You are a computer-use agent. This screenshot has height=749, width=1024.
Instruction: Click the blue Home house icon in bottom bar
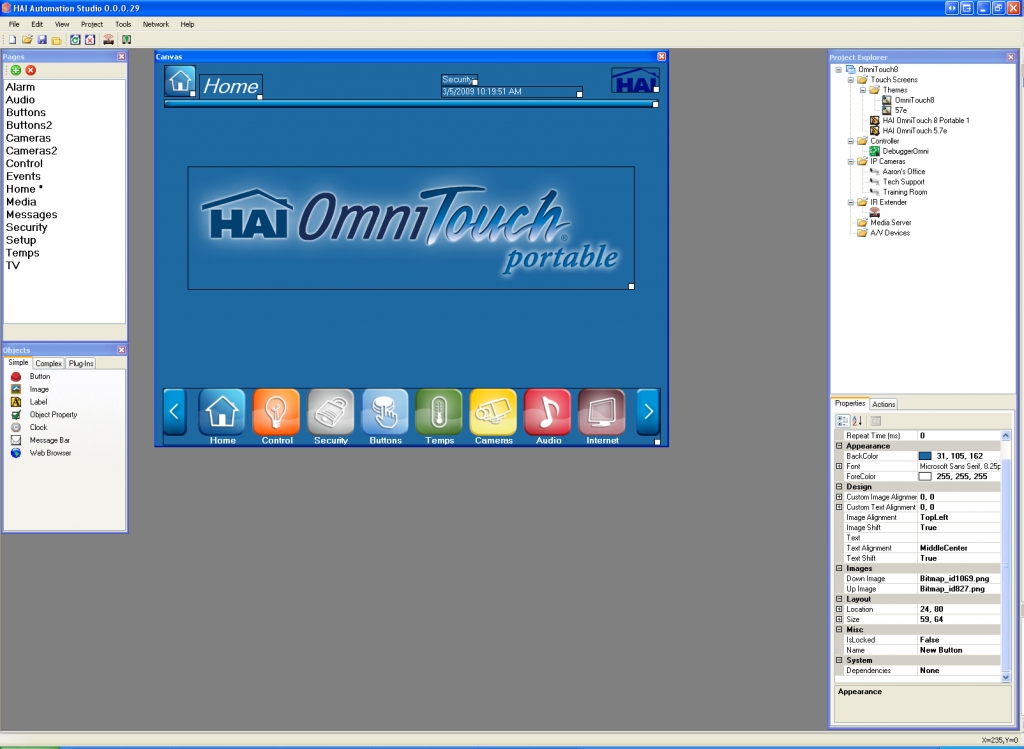pos(222,412)
